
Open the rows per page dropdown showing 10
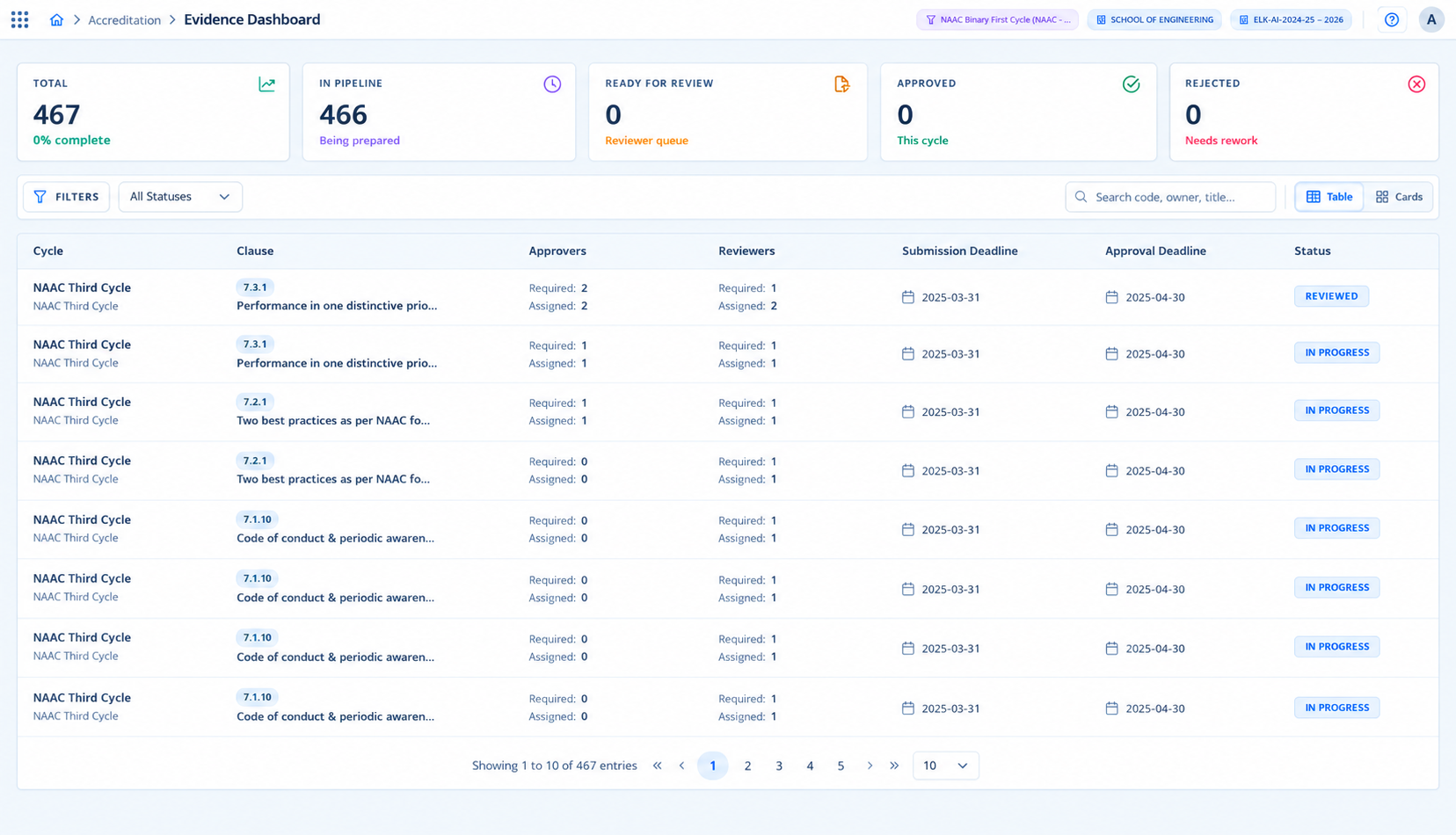[945, 766]
